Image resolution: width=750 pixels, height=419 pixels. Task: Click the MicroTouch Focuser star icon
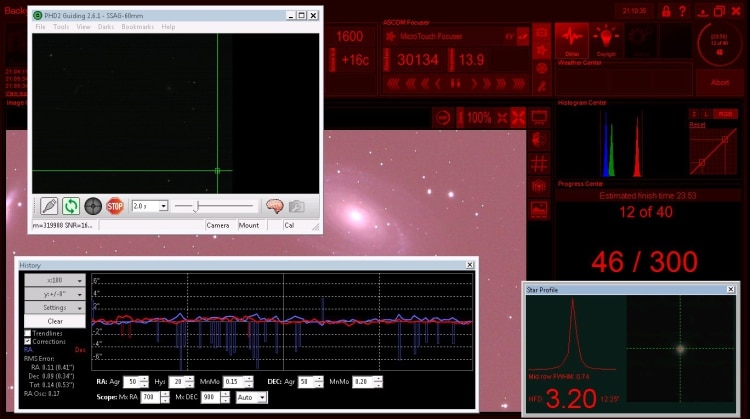(391, 36)
